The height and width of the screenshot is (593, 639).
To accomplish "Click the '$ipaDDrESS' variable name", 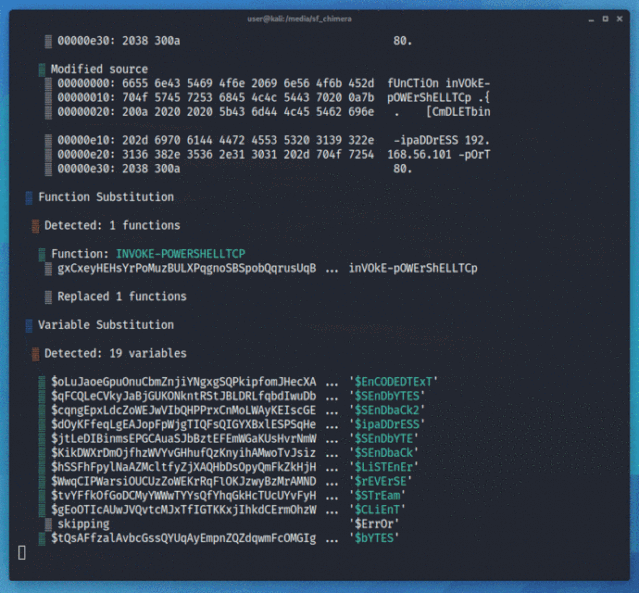I will click(x=387, y=424).
